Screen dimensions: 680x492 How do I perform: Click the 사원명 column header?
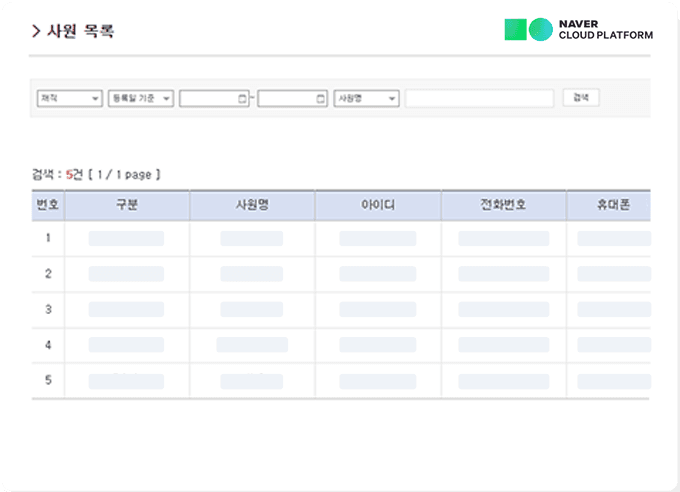click(252, 205)
